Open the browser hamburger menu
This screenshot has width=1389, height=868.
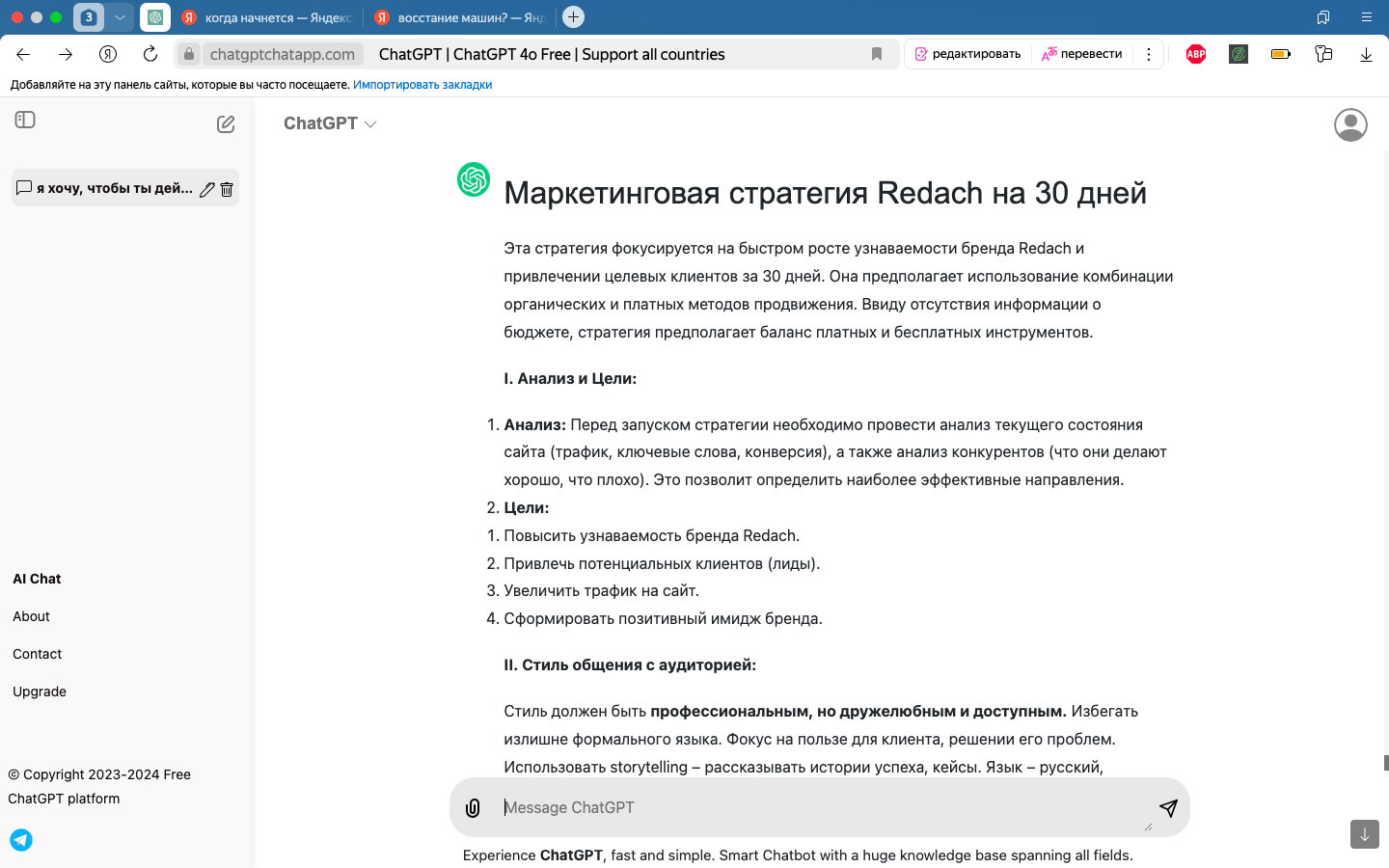point(1367,17)
